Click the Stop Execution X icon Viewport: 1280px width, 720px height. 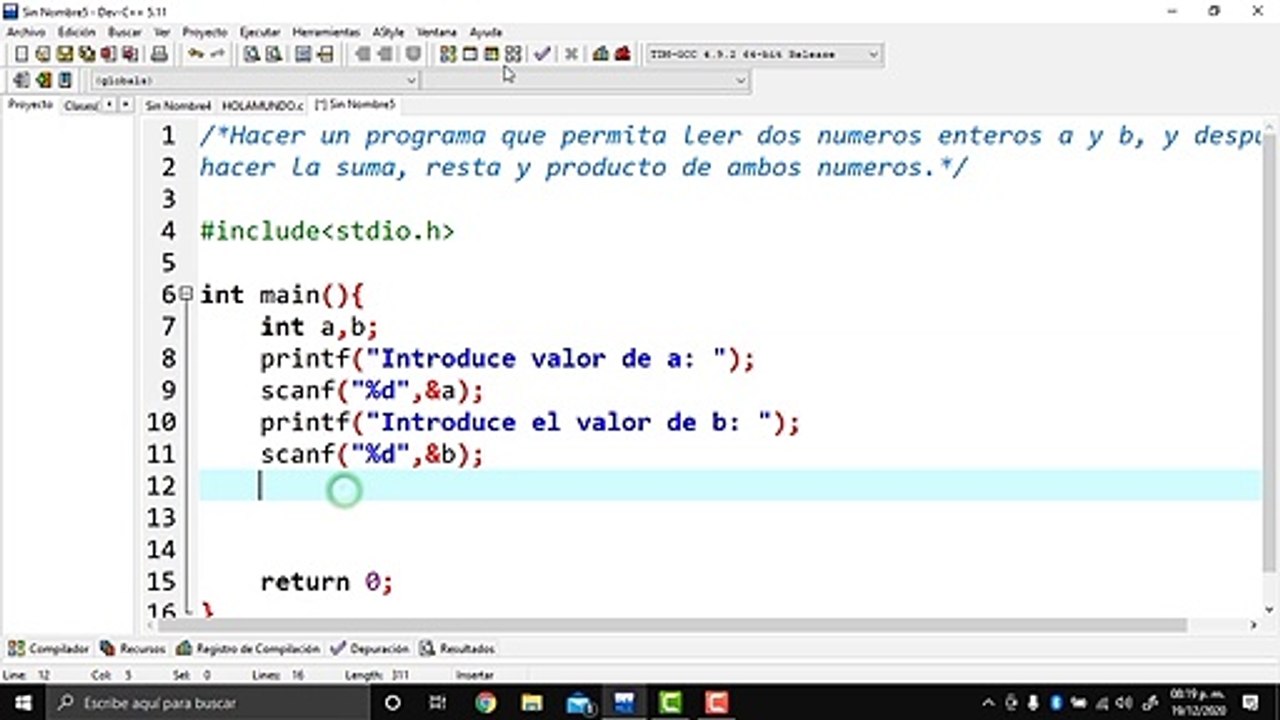(x=571, y=54)
